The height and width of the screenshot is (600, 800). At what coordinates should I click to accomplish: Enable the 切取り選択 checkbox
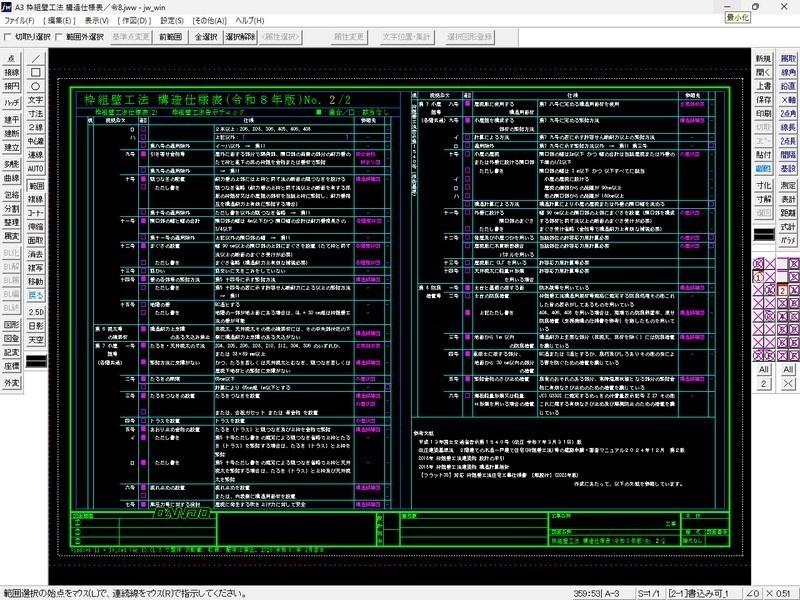click(7, 37)
